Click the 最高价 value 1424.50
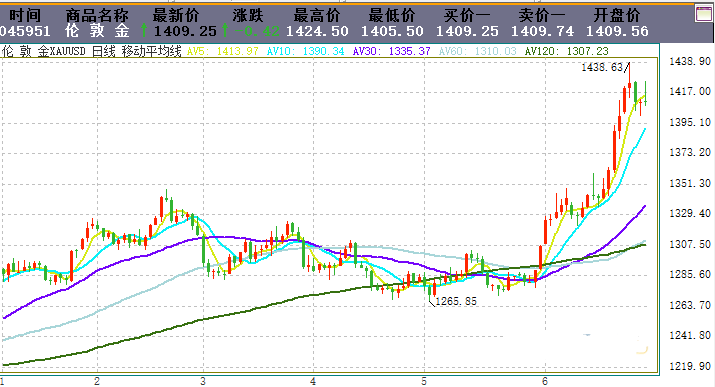The width and height of the screenshot is (715, 387). tap(317, 31)
